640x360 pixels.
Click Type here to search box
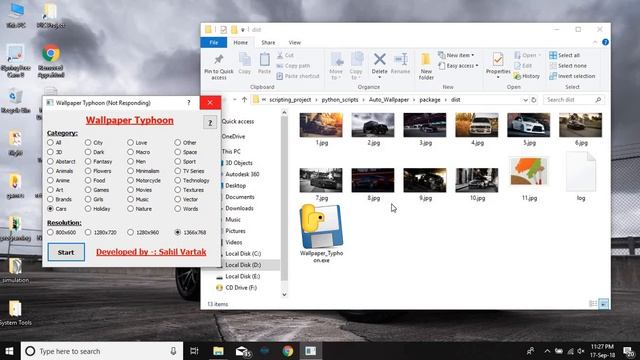[102, 351]
